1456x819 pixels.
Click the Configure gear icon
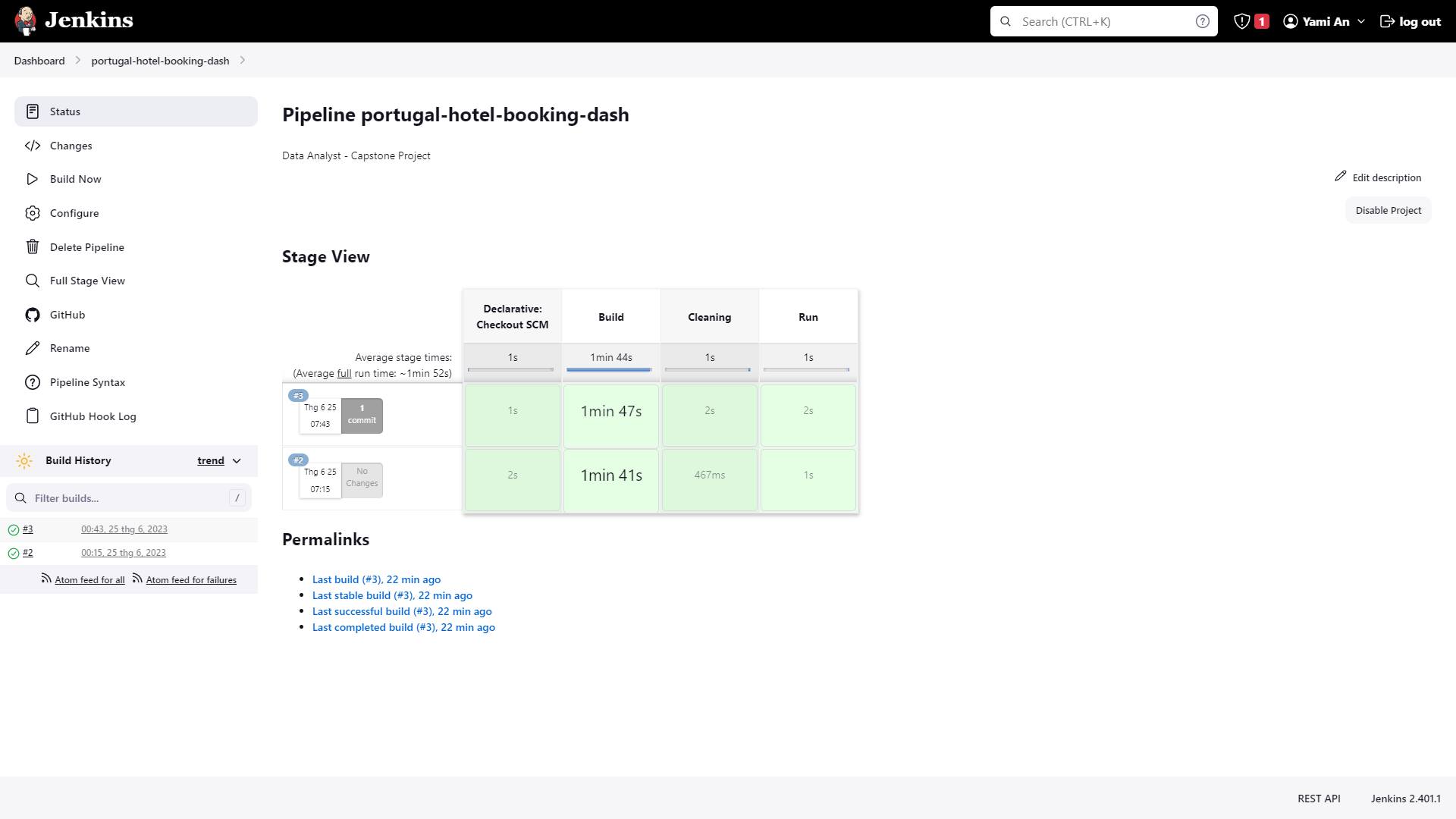coord(32,213)
